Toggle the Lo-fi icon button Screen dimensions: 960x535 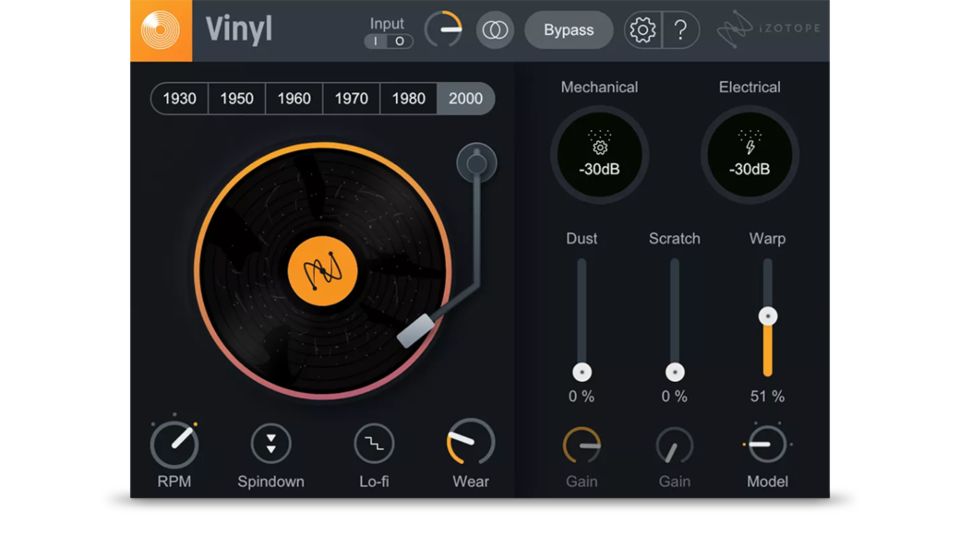(x=374, y=442)
